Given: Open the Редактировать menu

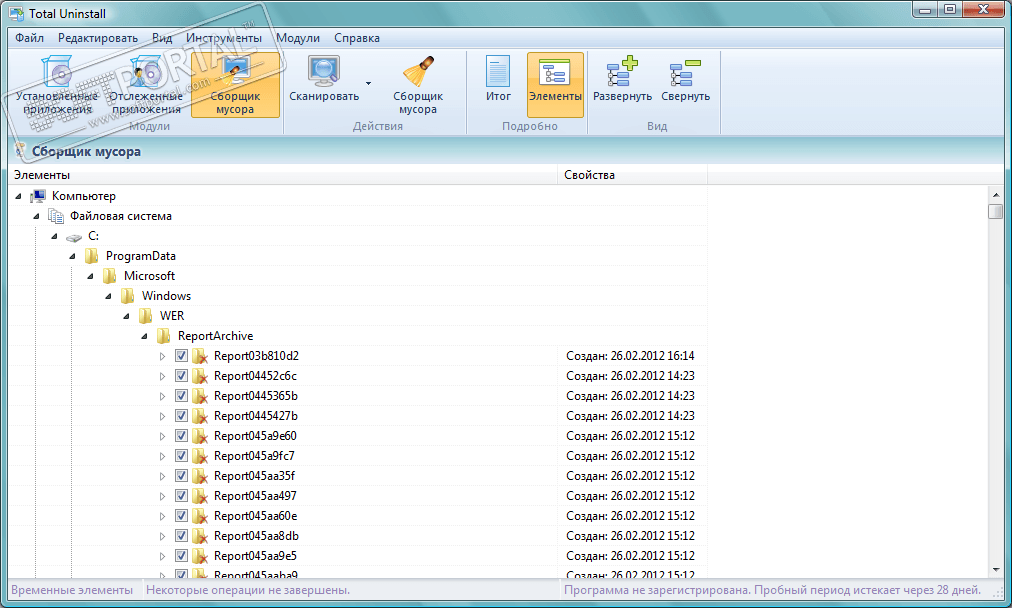Looking at the screenshot, I should tap(98, 38).
